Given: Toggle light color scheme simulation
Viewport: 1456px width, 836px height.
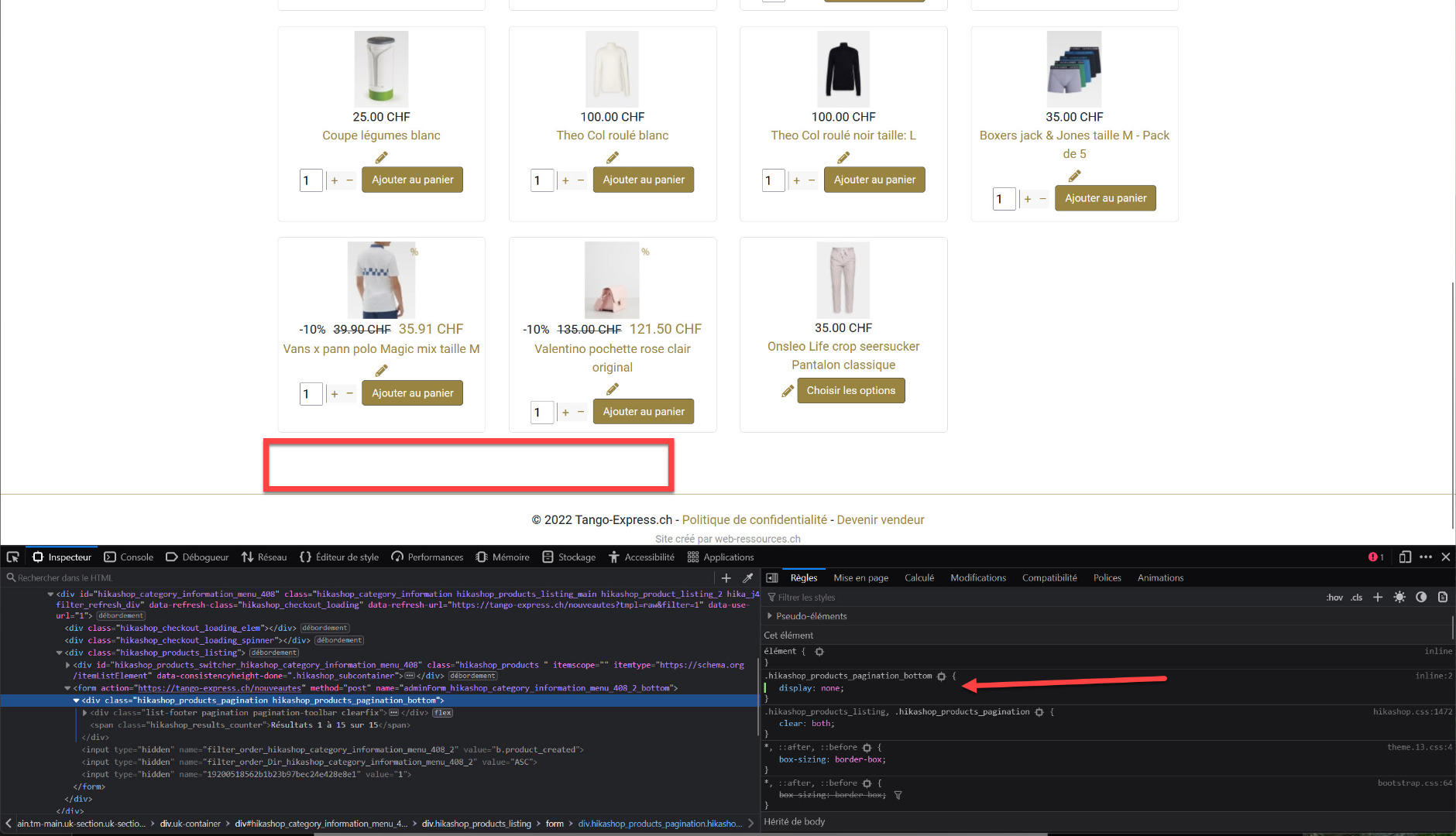Looking at the screenshot, I should pos(1399,598).
